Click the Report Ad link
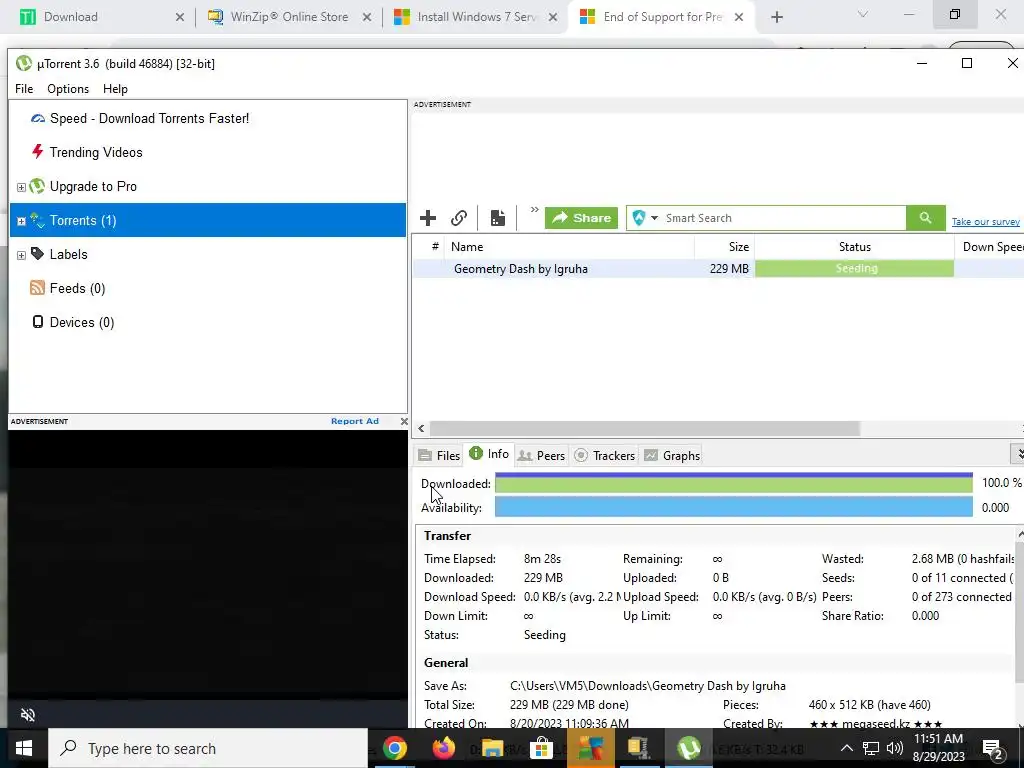This screenshot has height=768, width=1024. [x=355, y=421]
